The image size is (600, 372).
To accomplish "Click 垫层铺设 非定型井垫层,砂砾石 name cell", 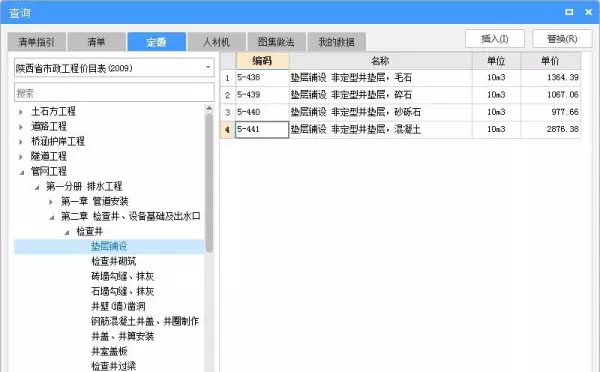I will click(x=381, y=112).
